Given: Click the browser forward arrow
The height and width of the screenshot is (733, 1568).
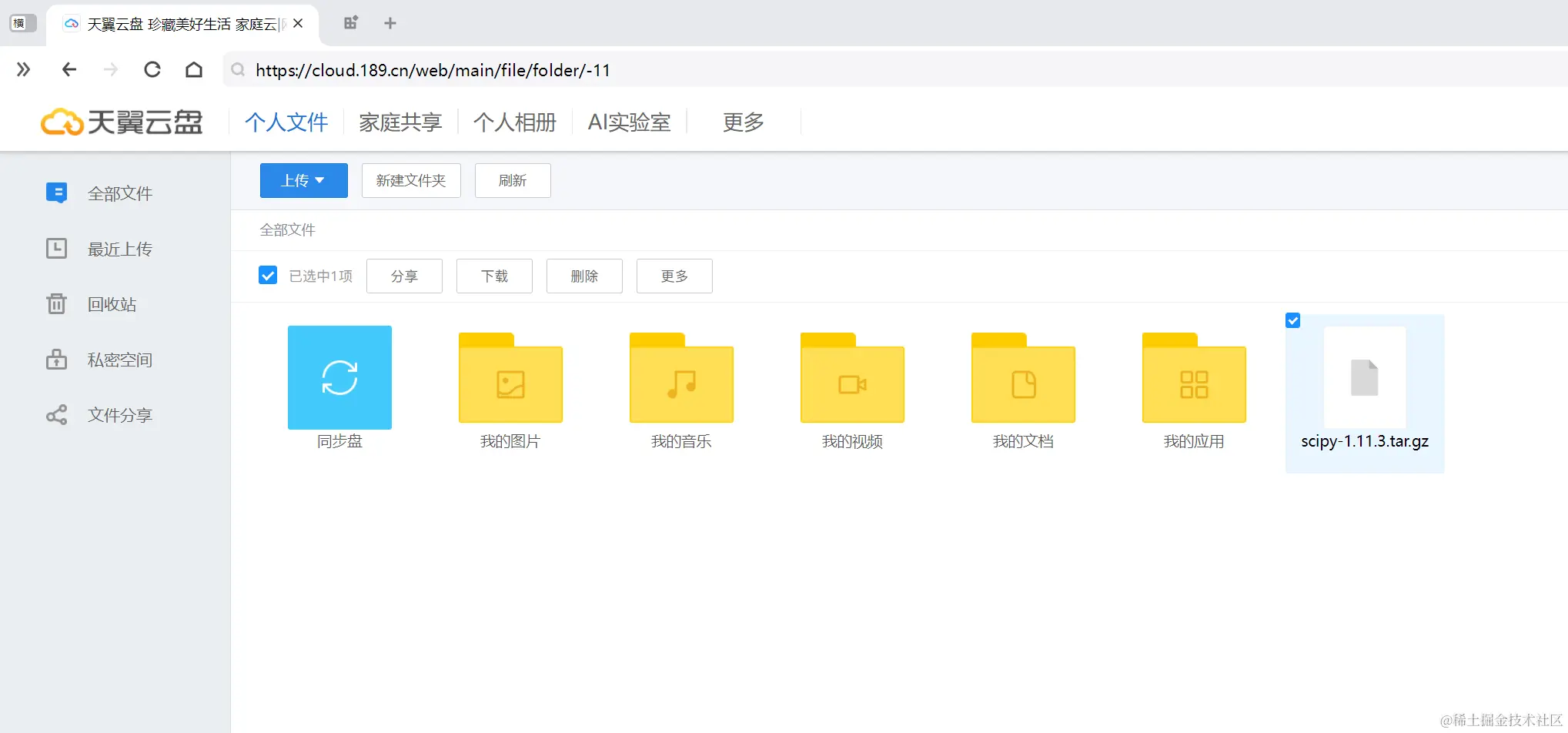Looking at the screenshot, I should pos(111,70).
